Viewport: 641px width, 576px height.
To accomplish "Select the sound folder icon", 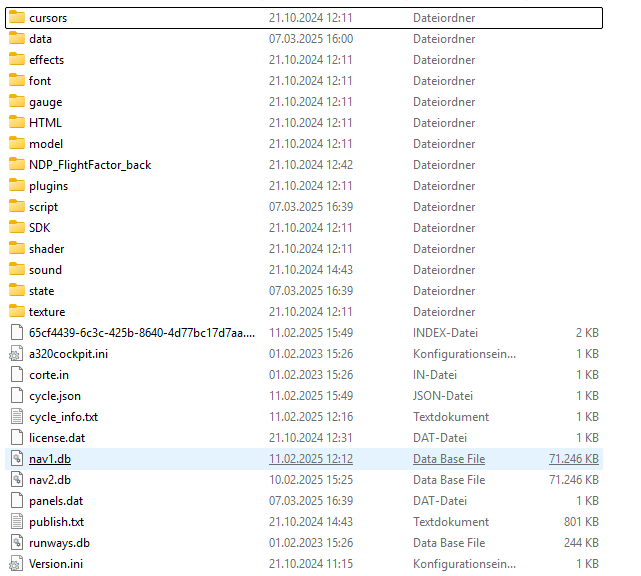I will click(x=17, y=269).
